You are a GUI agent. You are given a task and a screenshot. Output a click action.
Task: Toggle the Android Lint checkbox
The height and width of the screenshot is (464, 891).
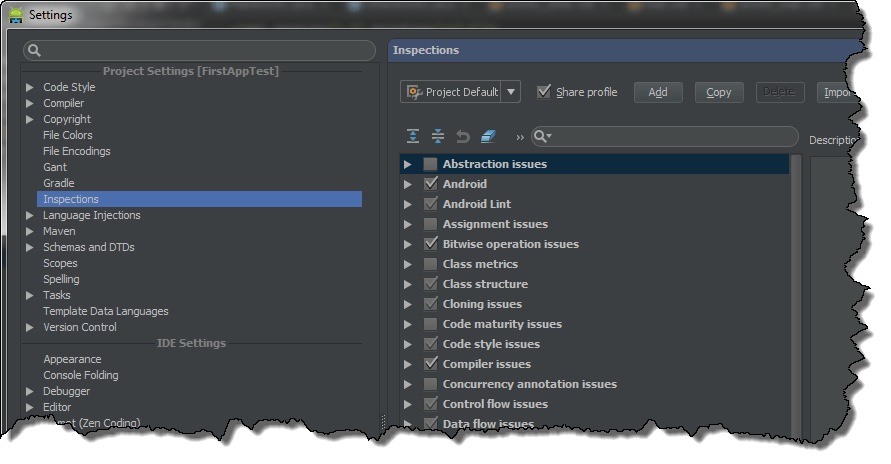(430, 204)
